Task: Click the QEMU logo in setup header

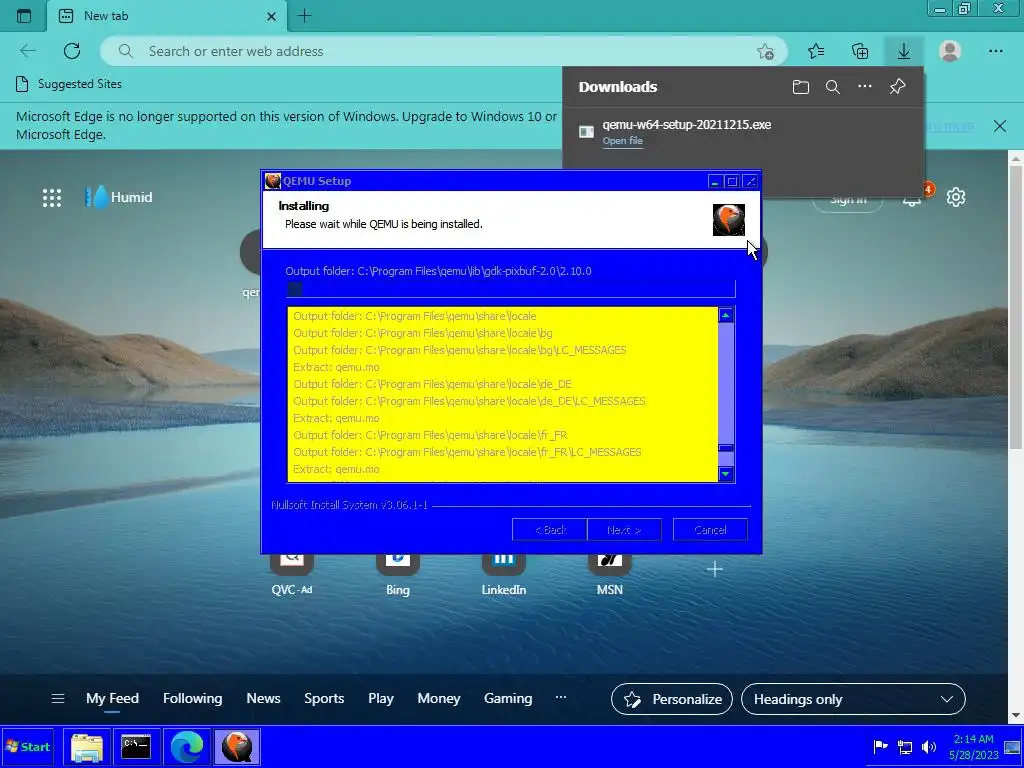Action: coord(729,219)
